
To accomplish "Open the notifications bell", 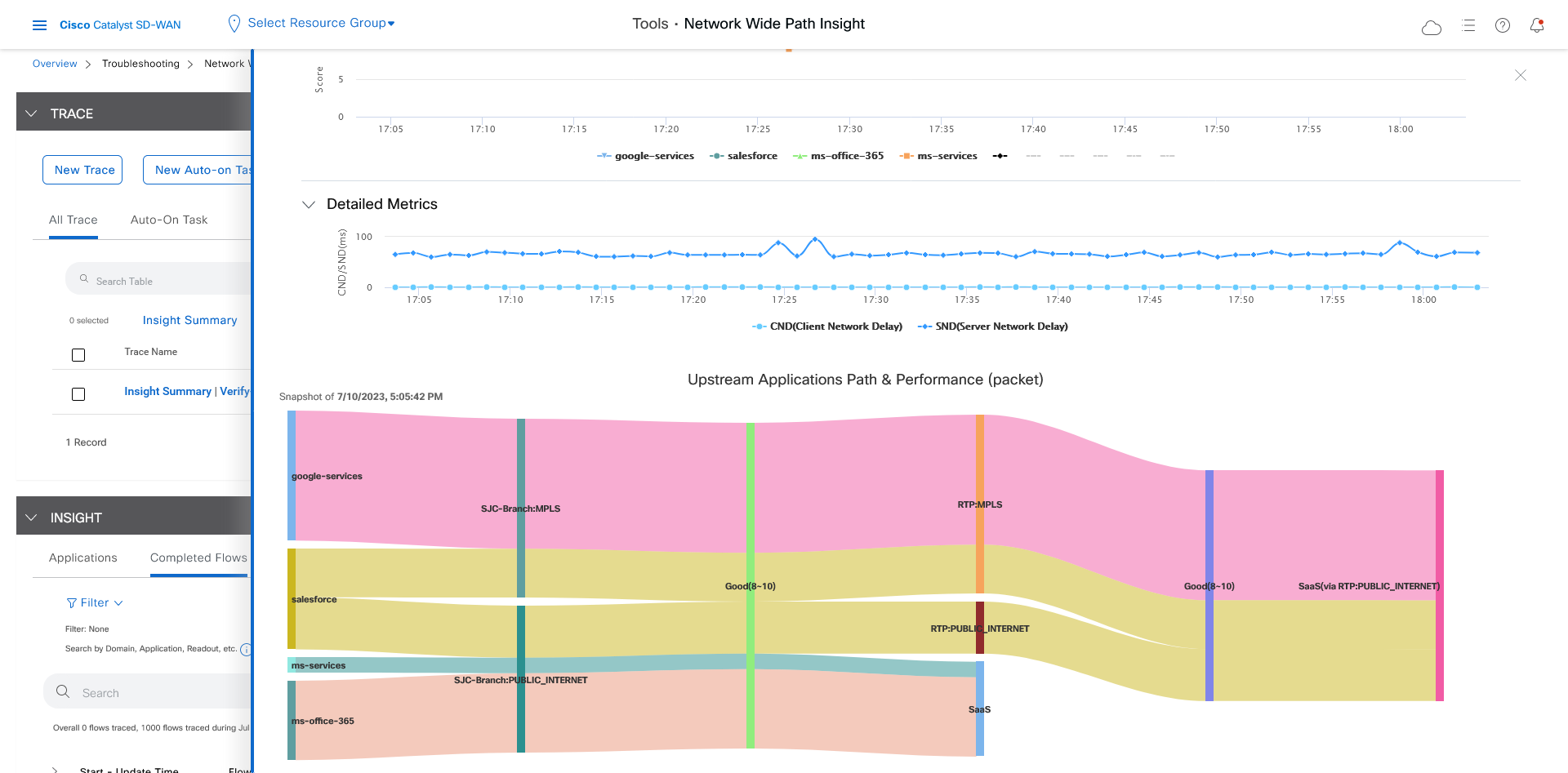I will coord(1536,25).
